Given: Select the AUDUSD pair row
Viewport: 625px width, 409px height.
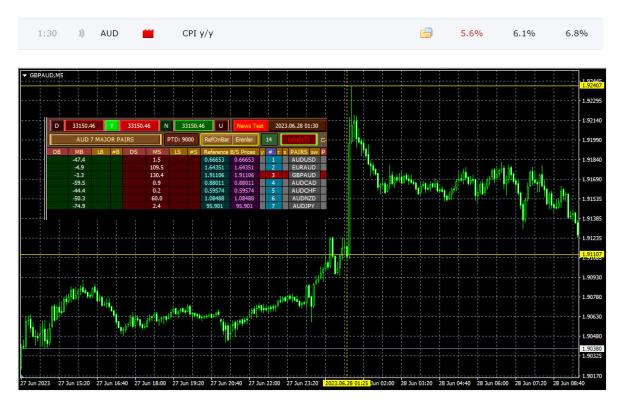Looking at the screenshot, I should click(x=304, y=159).
